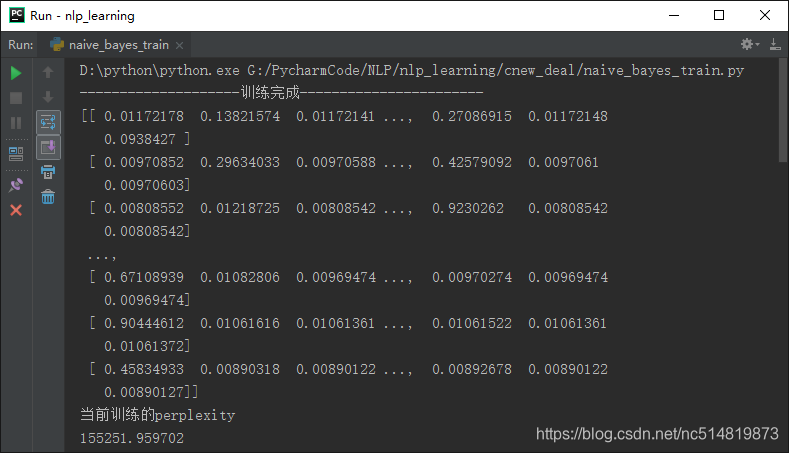The width and height of the screenshot is (789, 453).
Task: Click the red Close X icon in sidebar
Action: [16, 210]
